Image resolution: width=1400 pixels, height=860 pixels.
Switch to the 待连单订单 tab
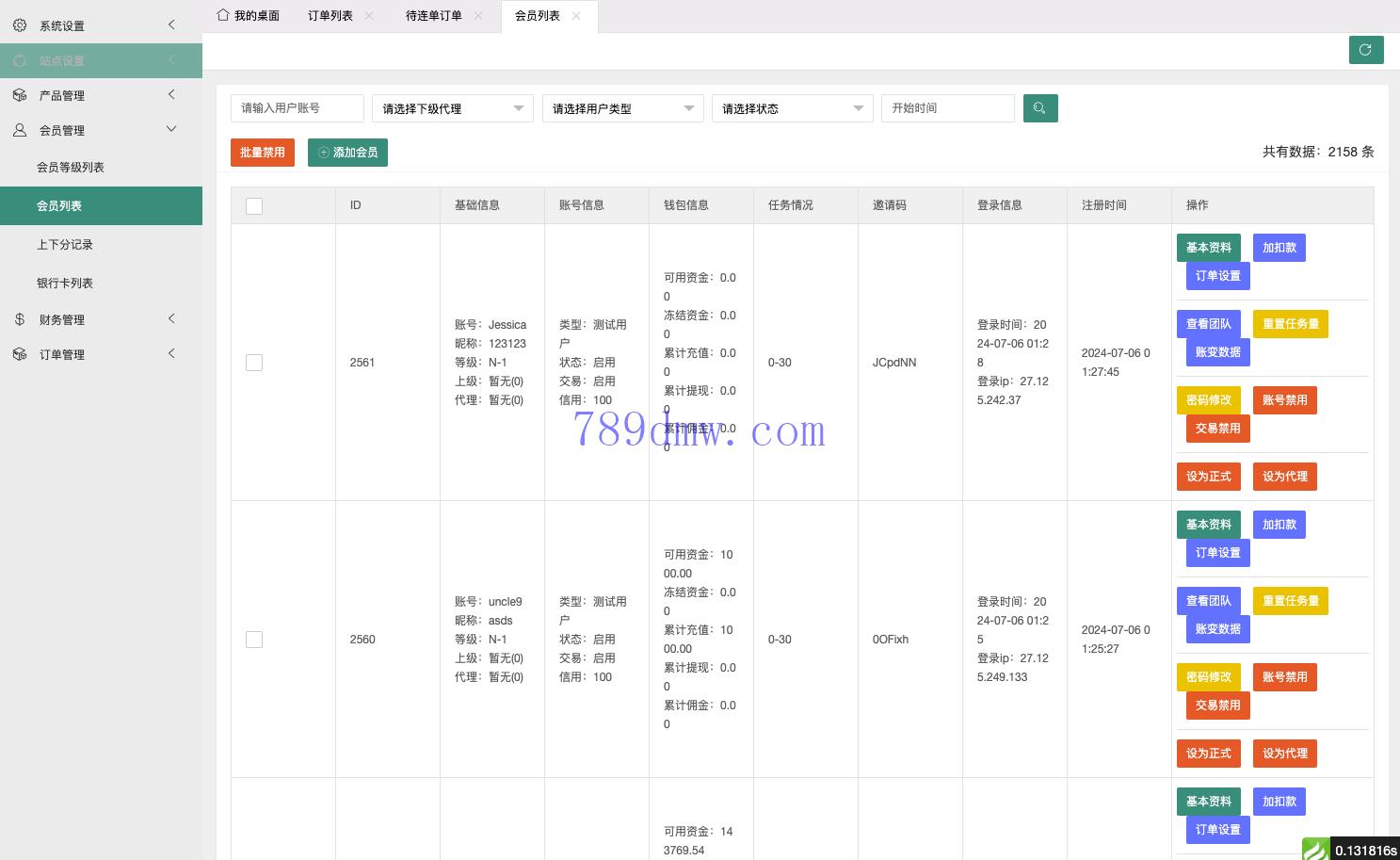[x=434, y=16]
